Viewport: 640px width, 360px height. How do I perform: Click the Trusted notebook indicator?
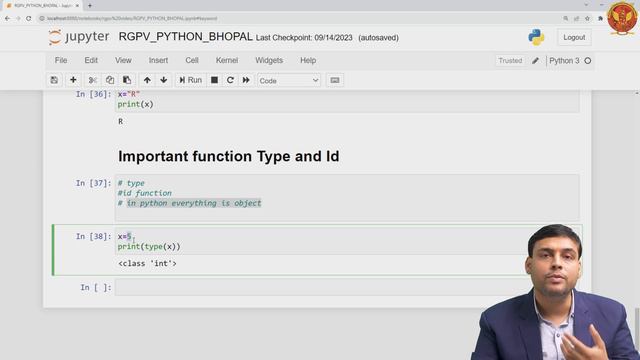click(x=510, y=60)
